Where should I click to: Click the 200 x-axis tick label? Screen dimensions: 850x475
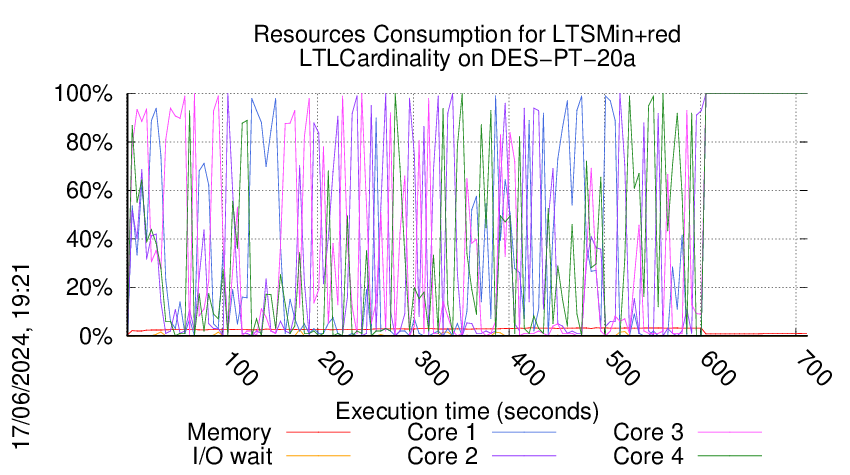(x=336, y=369)
